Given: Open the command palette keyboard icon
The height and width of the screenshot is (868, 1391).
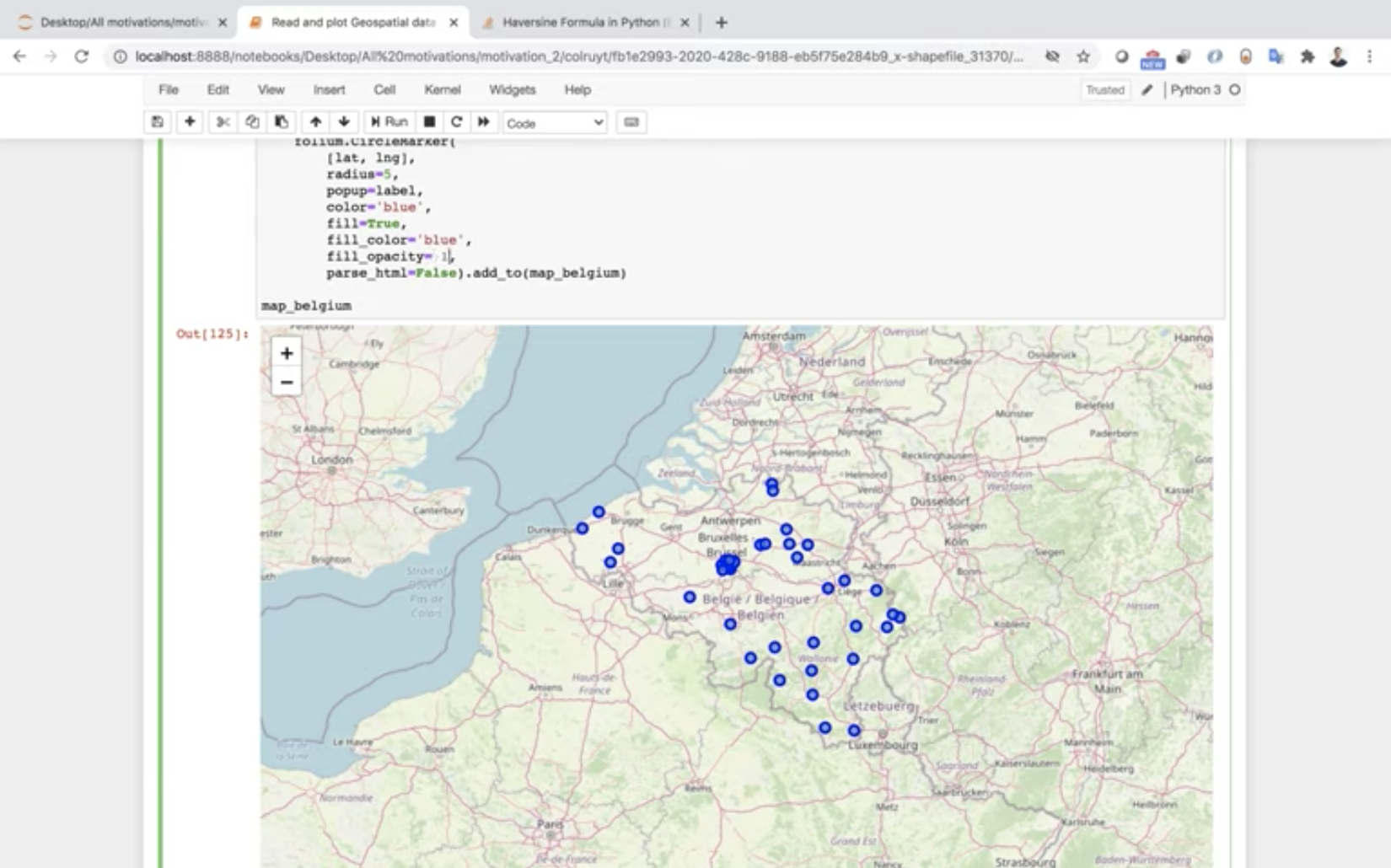Looking at the screenshot, I should (631, 122).
